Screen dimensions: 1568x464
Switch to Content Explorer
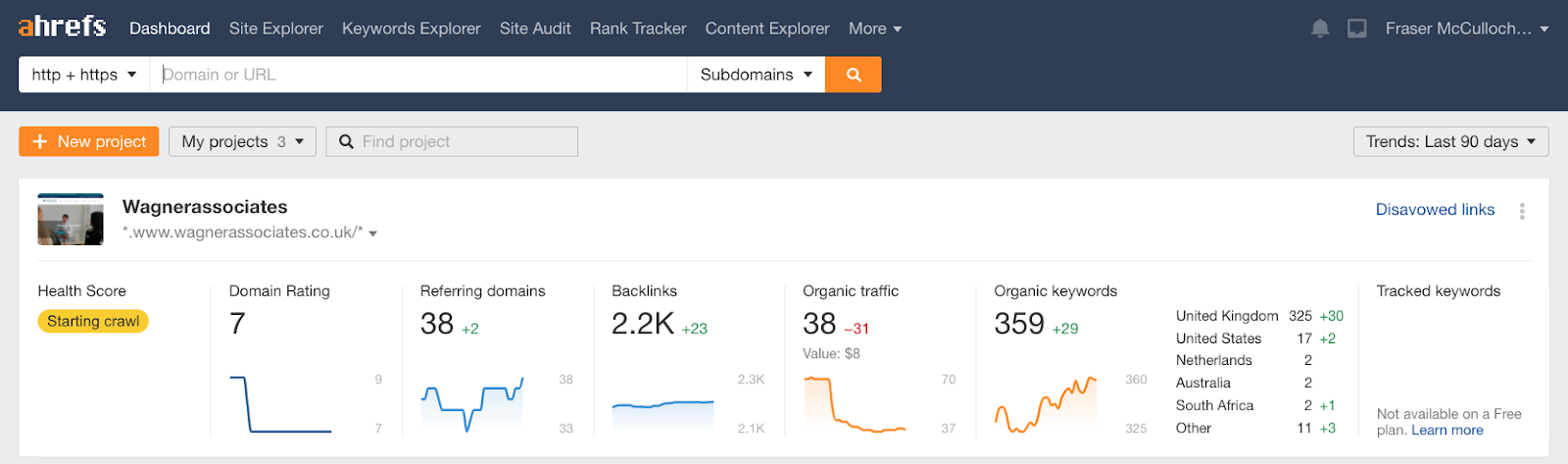click(x=767, y=28)
